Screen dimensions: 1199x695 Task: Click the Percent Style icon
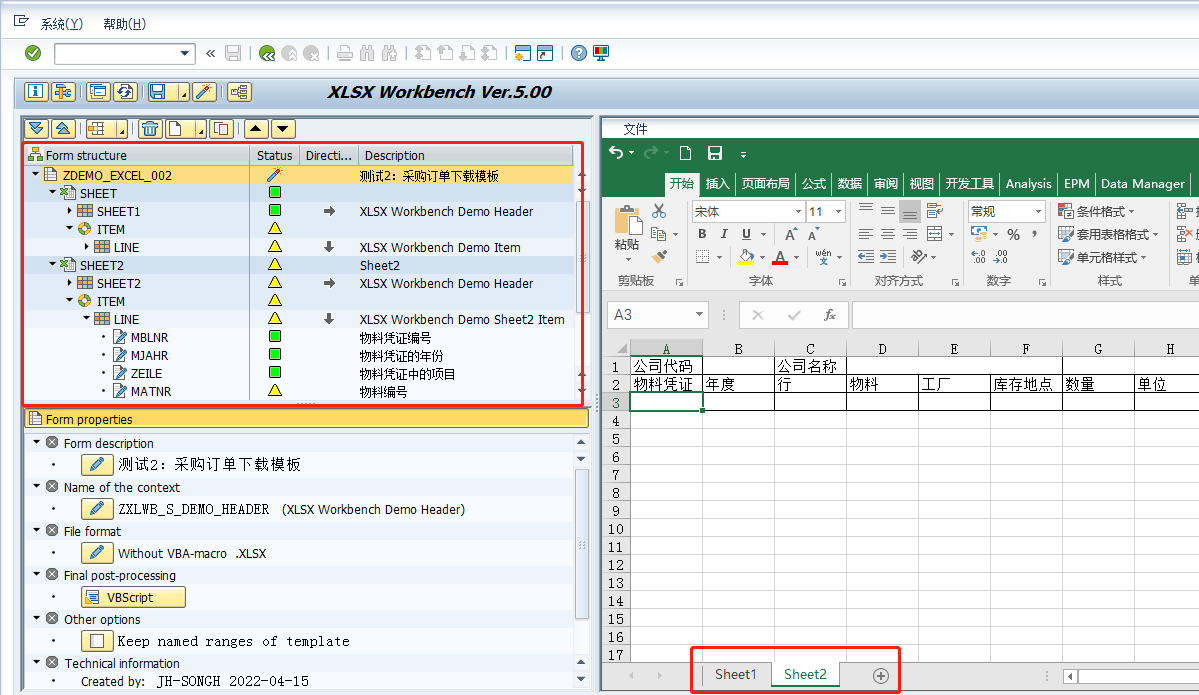(1014, 235)
